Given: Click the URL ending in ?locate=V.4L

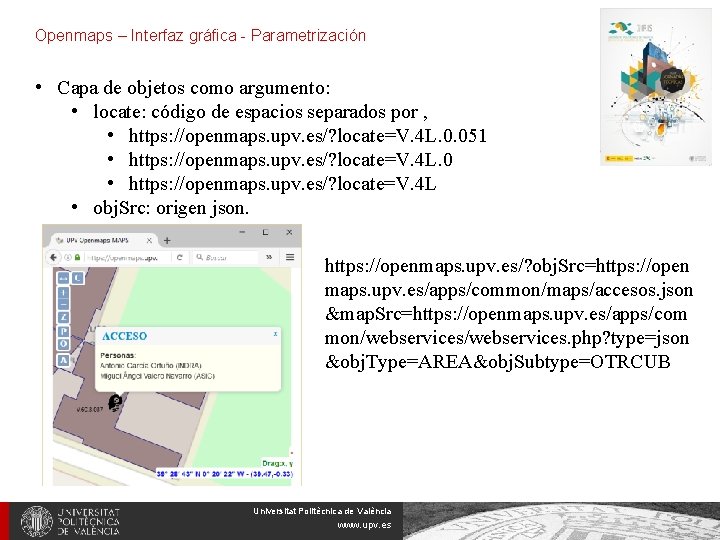Looking at the screenshot, I should [x=282, y=184].
